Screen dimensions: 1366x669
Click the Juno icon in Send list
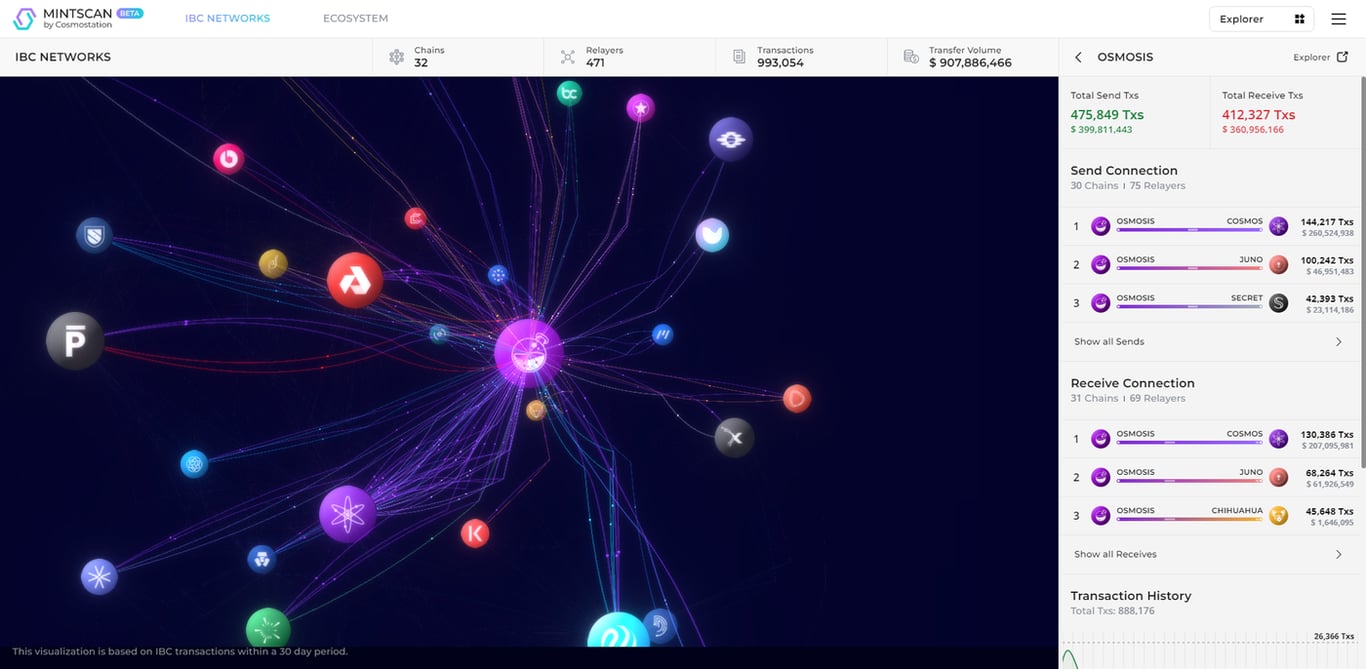(1278, 265)
